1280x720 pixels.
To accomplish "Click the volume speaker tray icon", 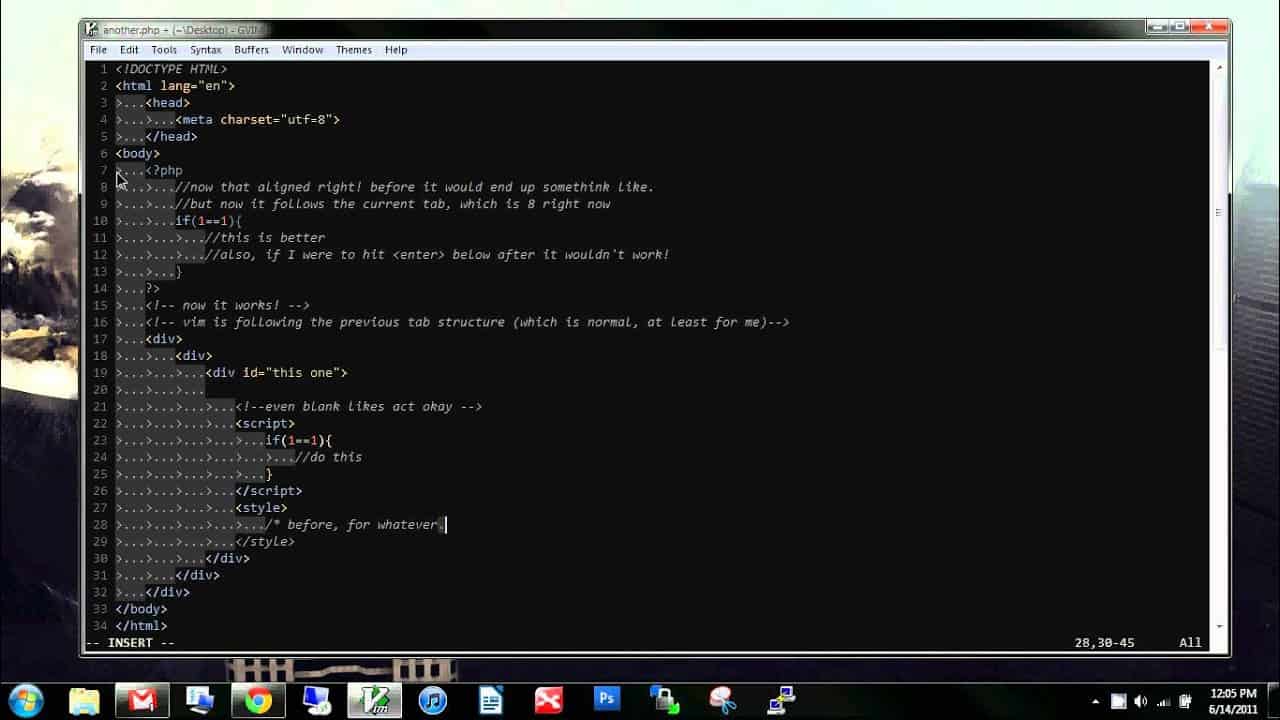I will [1141, 701].
